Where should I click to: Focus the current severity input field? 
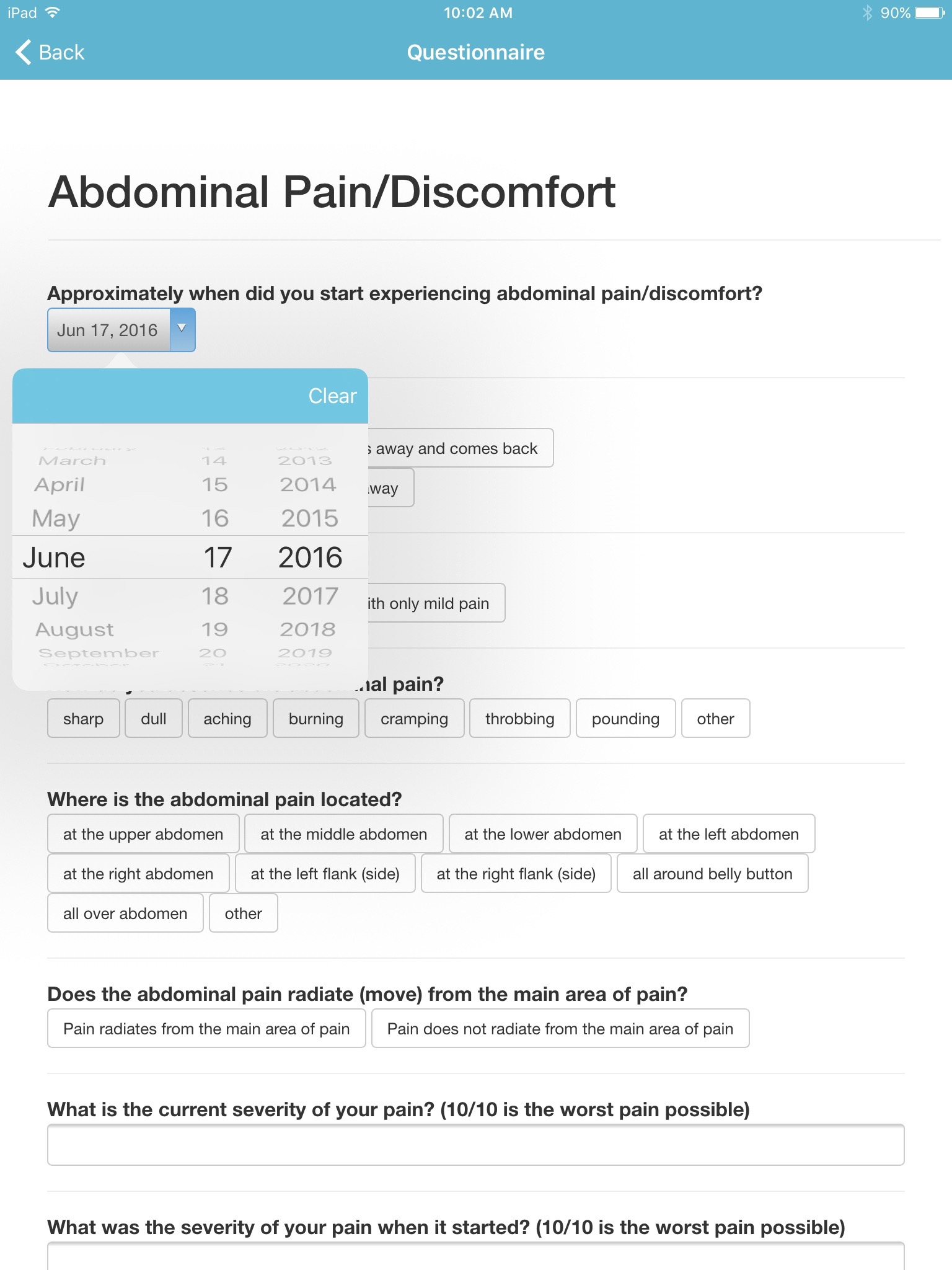476,1145
